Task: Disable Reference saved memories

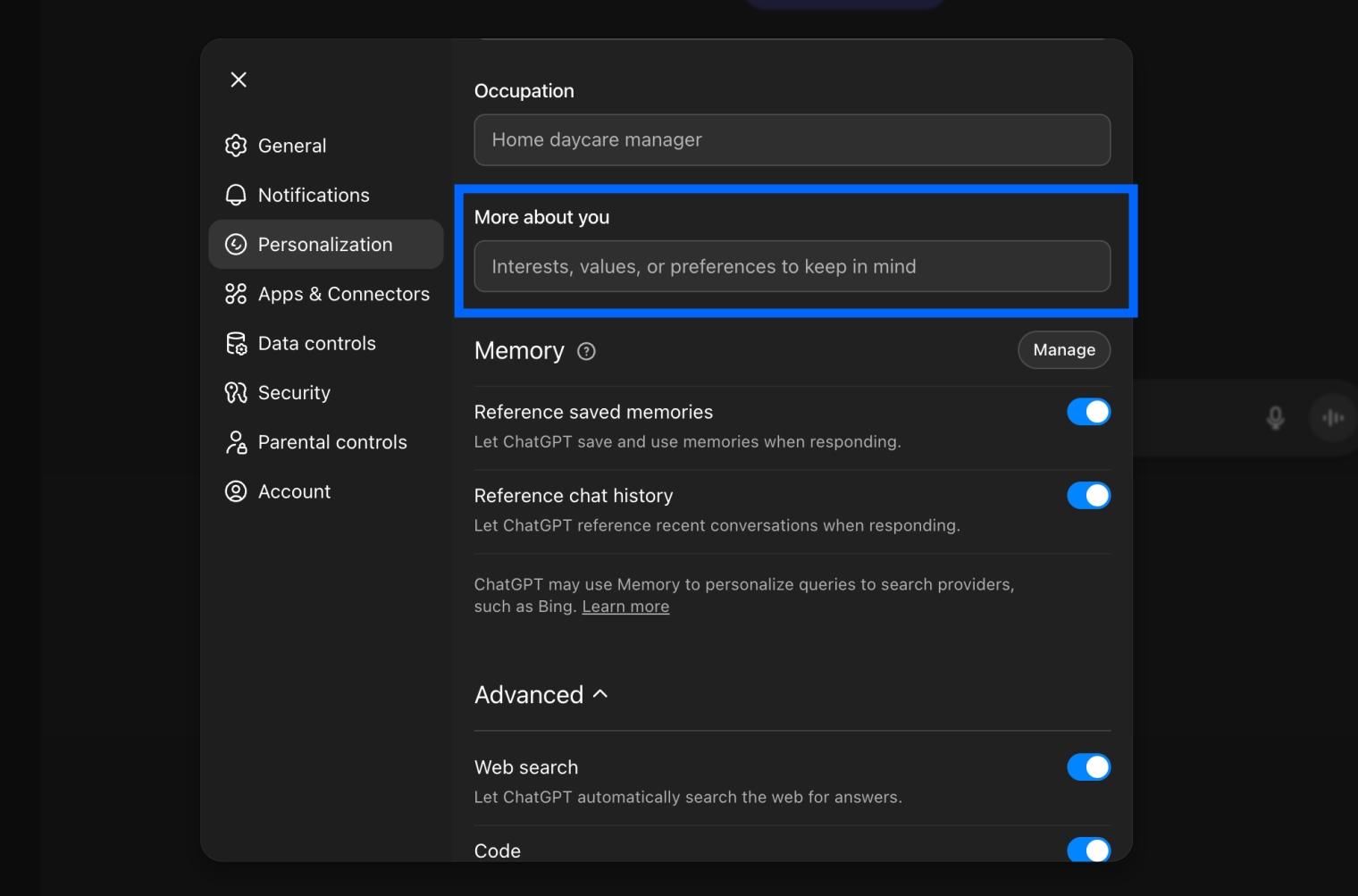Action: (x=1088, y=411)
